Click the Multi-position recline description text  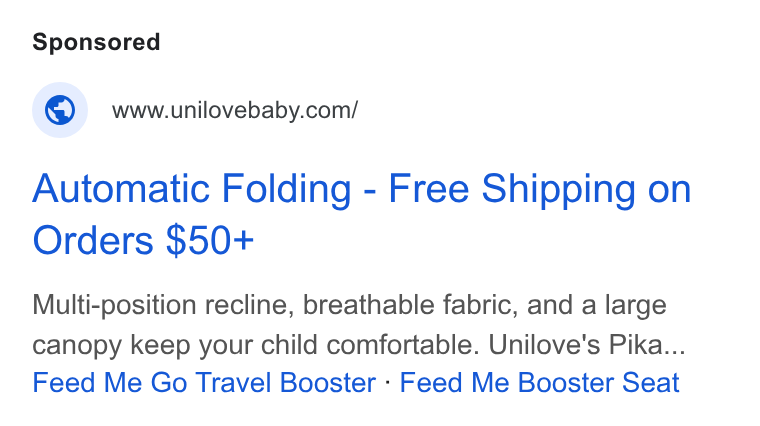359,325
